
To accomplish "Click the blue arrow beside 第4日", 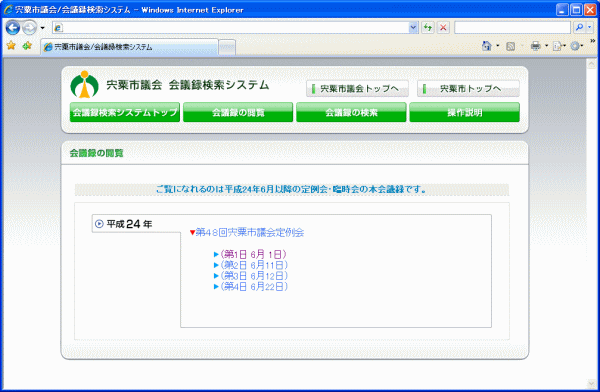I will point(216,286).
